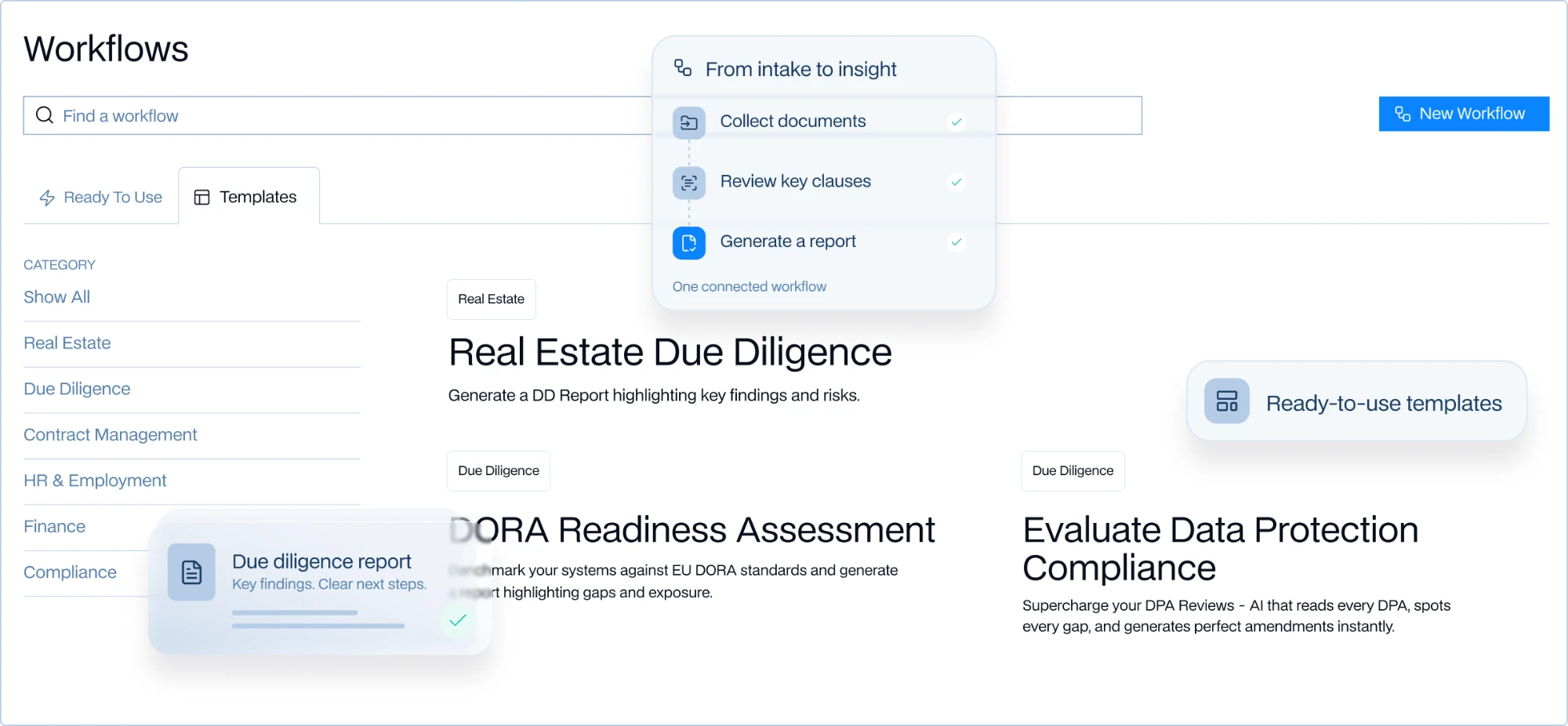
Task: Focus the Find a workflow search field
Action: click(583, 115)
